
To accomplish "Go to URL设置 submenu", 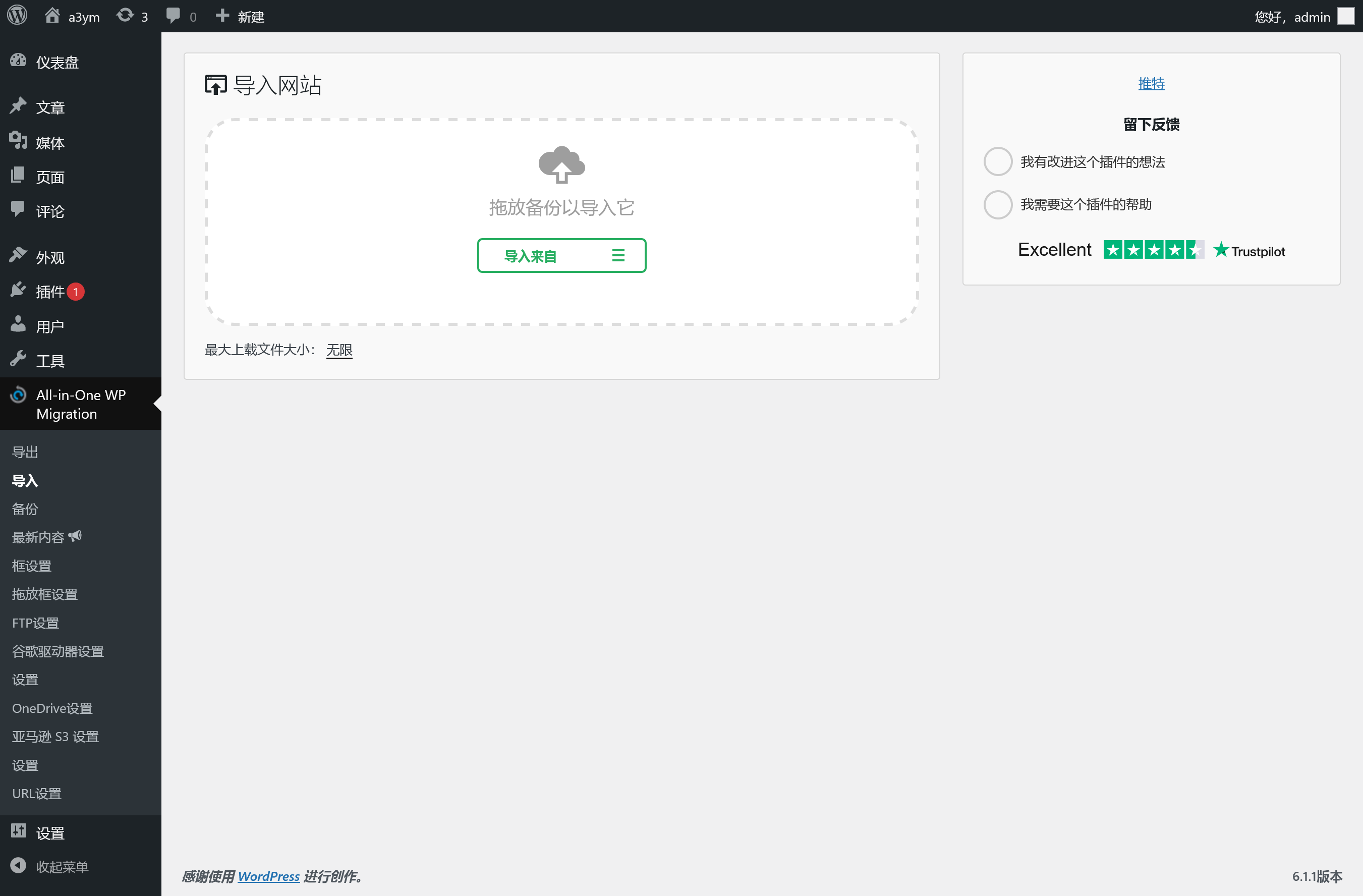I will pyautogui.click(x=37, y=794).
